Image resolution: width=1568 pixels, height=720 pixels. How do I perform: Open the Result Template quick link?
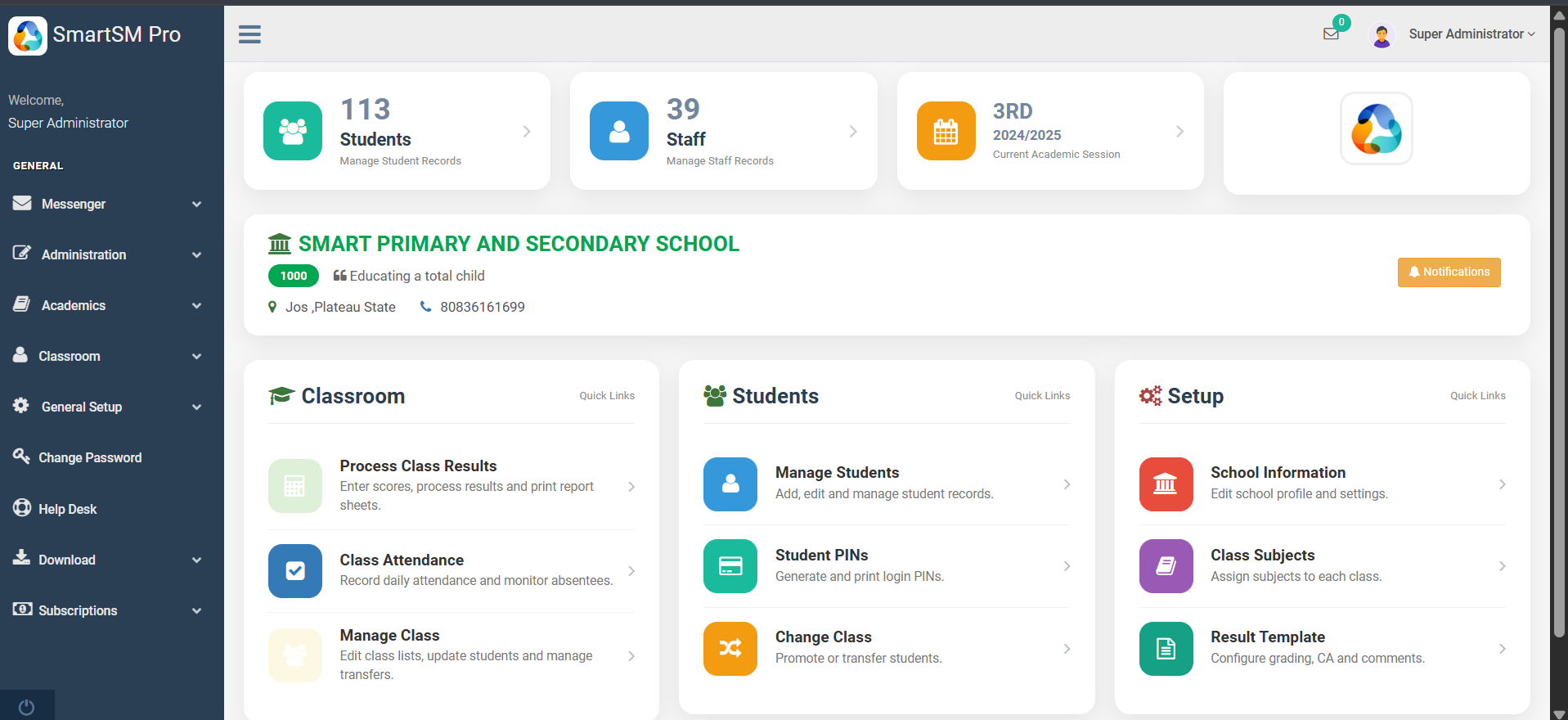(1322, 649)
